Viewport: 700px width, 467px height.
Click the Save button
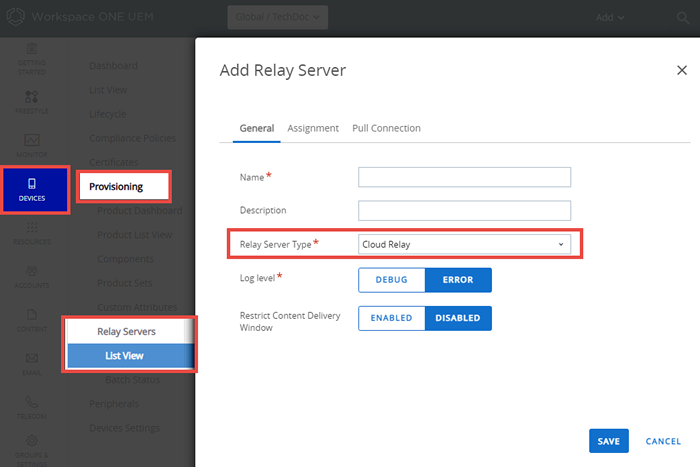(608, 441)
